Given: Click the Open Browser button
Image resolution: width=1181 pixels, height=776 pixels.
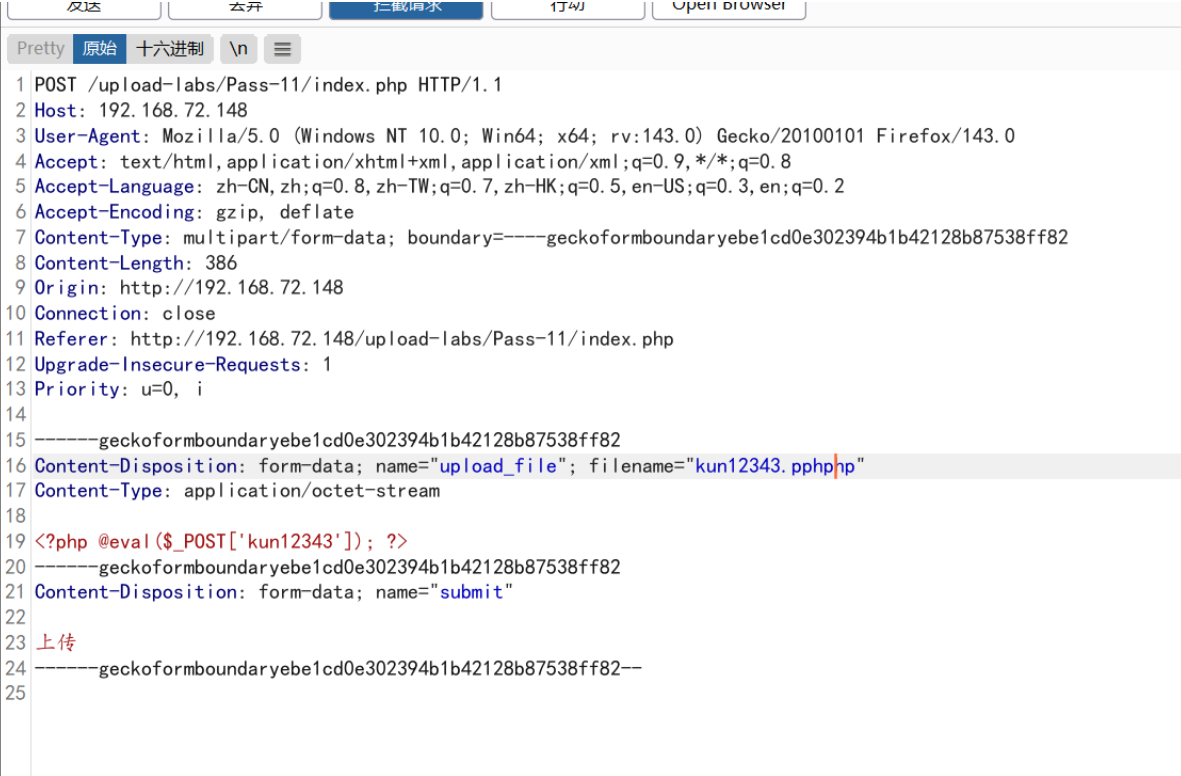Looking at the screenshot, I should [728, 8].
